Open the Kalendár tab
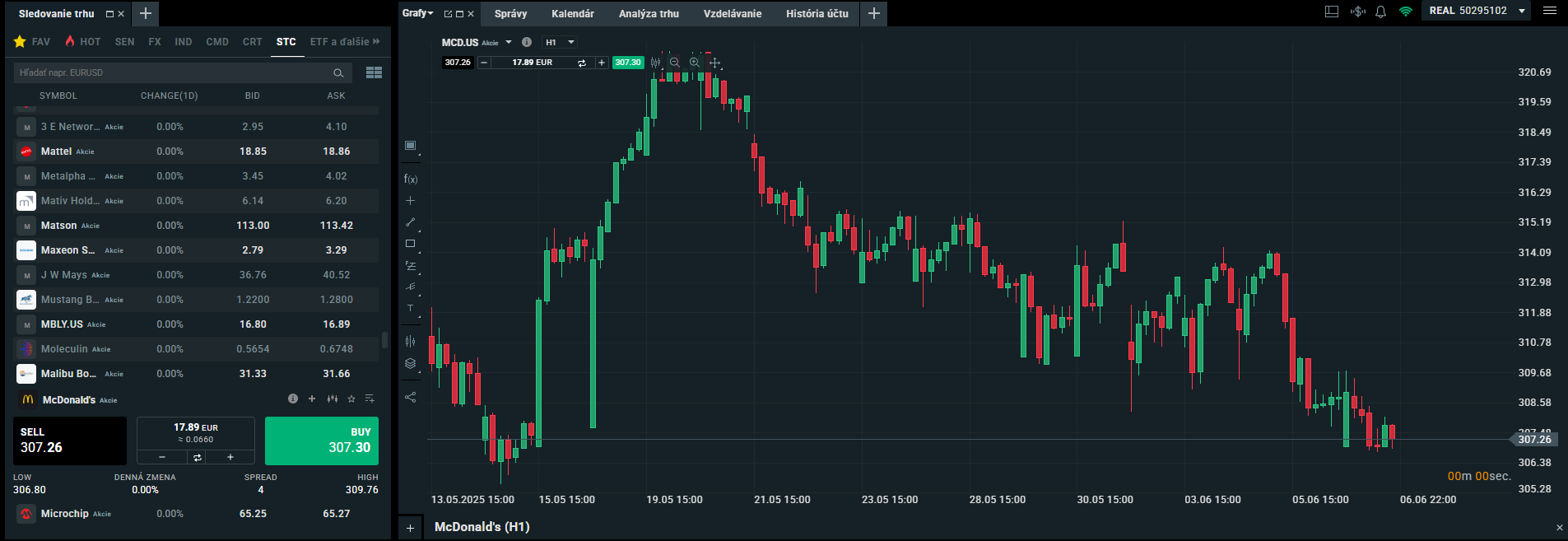 click(572, 14)
